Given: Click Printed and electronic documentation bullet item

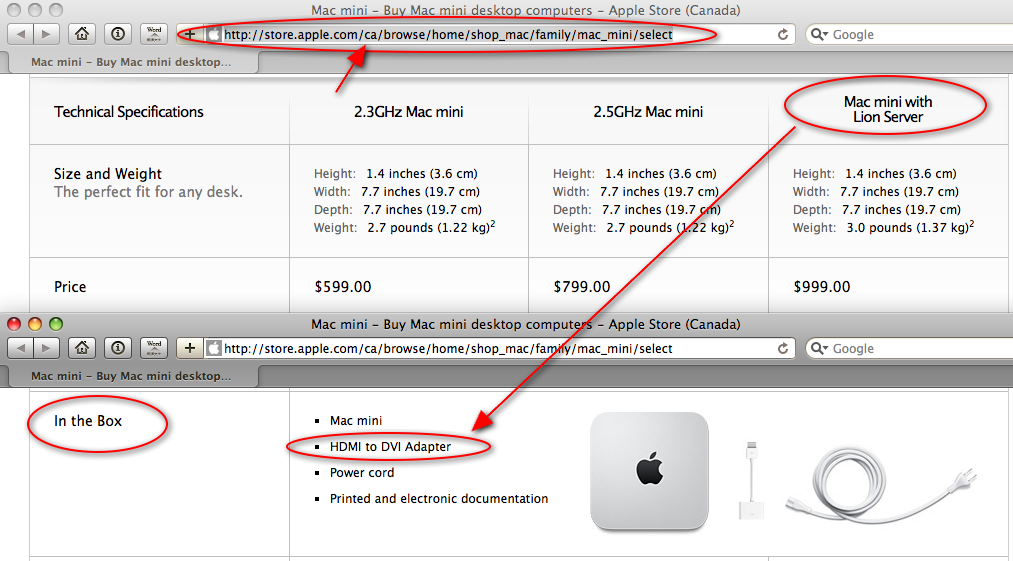Looking at the screenshot, I should [439, 498].
